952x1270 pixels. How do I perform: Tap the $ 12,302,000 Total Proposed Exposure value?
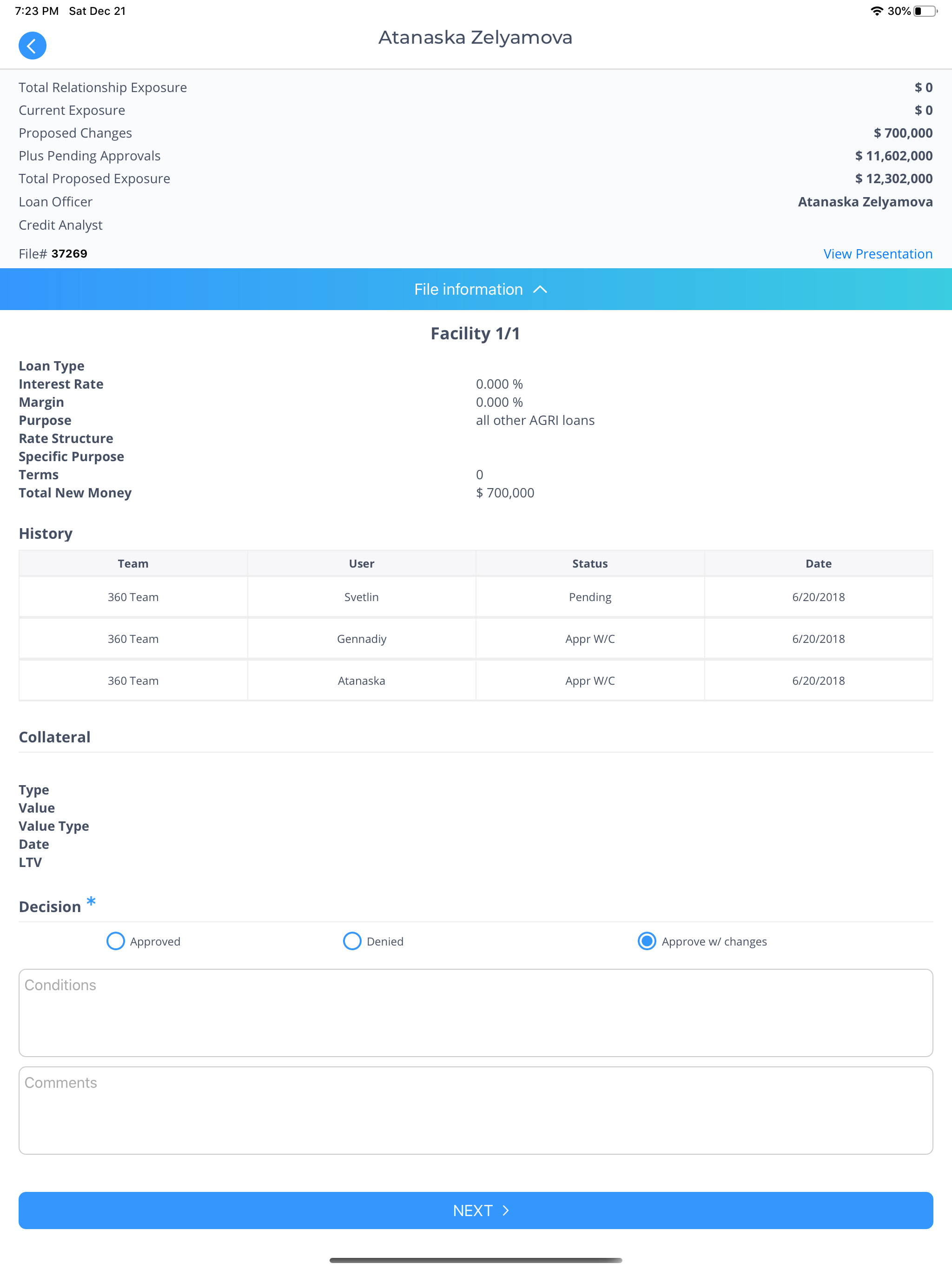point(894,179)
